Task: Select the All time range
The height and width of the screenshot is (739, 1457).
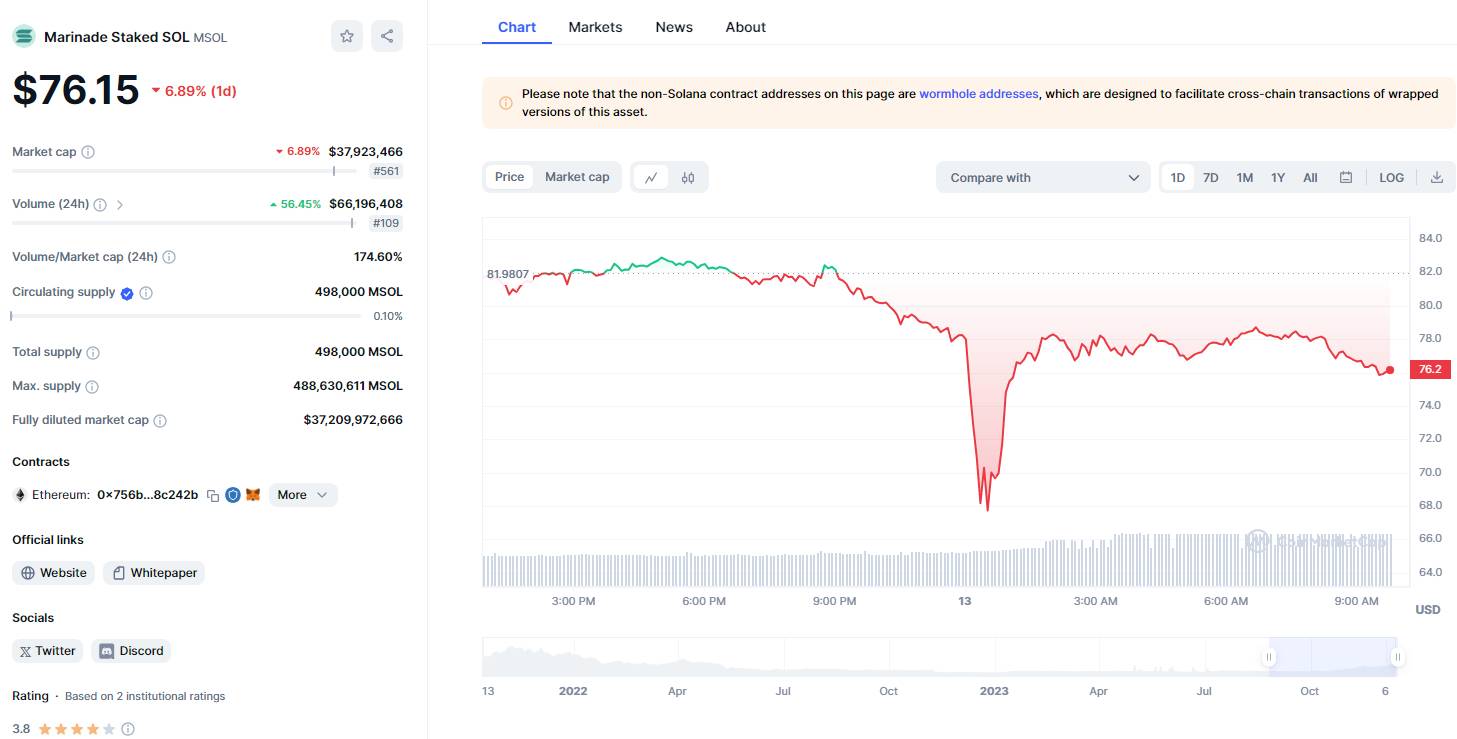Action: pyautogui.click(x=1310, y=178)
